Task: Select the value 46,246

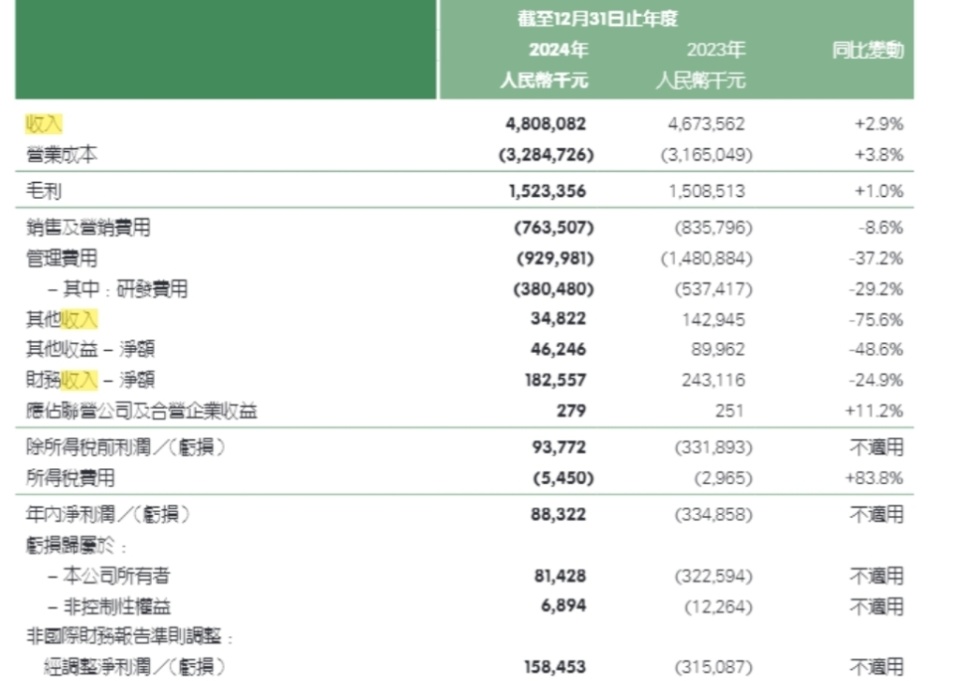Action: click(x=558, y=349)
